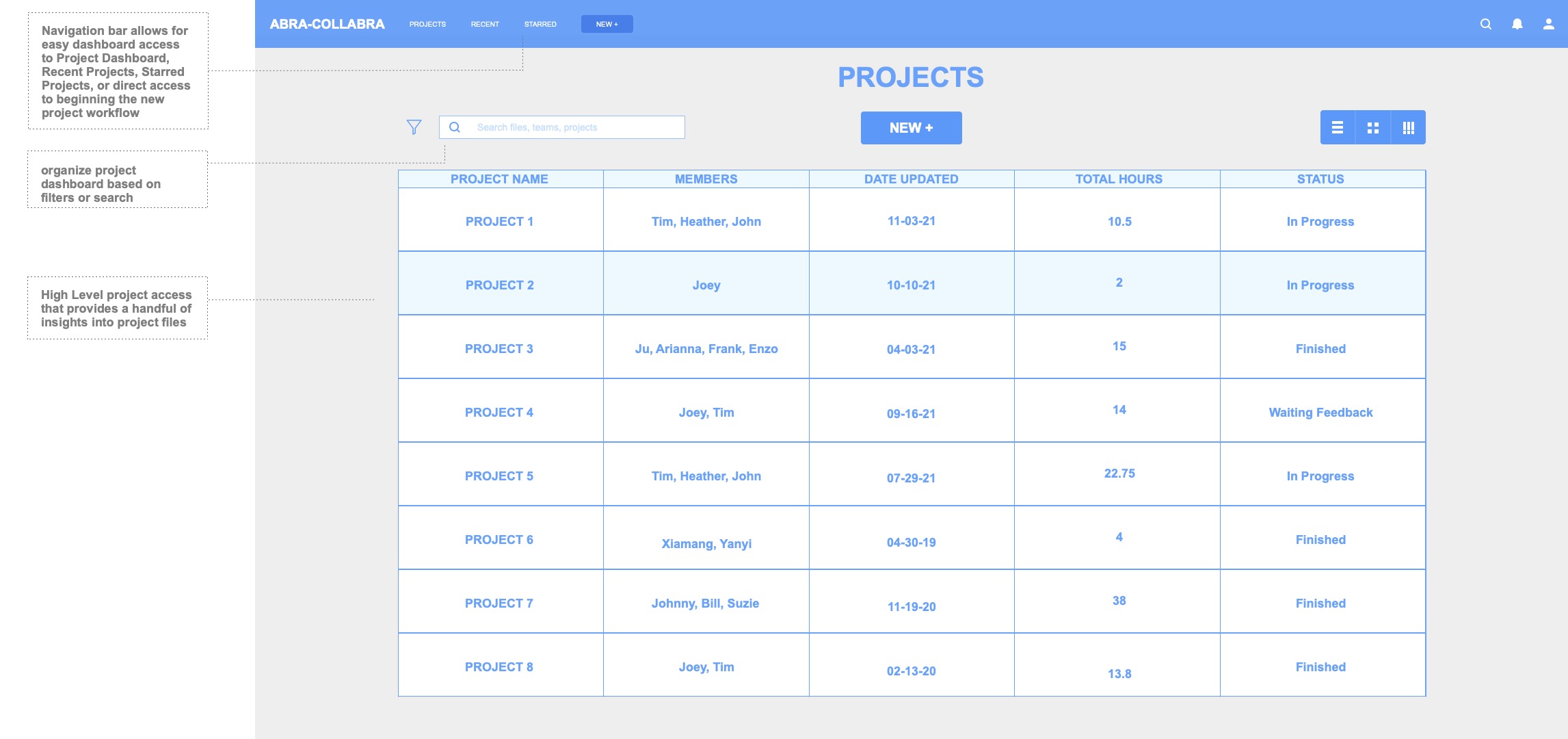Open PROJECT 6 row link
The image size is (1568, 739).
pos(499,540)
